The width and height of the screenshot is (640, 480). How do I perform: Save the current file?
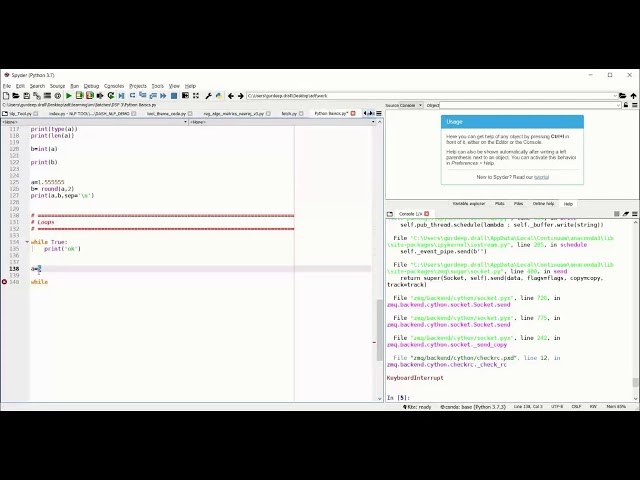pyautogui.click(x=26, y=96)
